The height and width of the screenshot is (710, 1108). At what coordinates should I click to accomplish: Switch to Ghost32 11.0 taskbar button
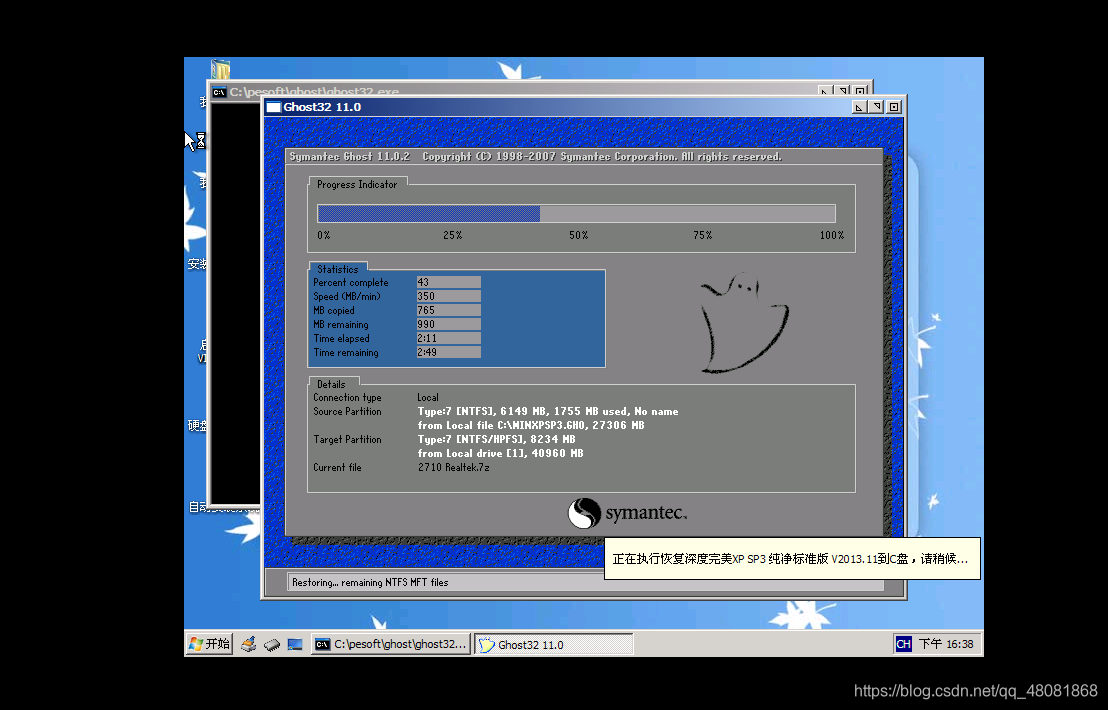(x=553, y=644)
